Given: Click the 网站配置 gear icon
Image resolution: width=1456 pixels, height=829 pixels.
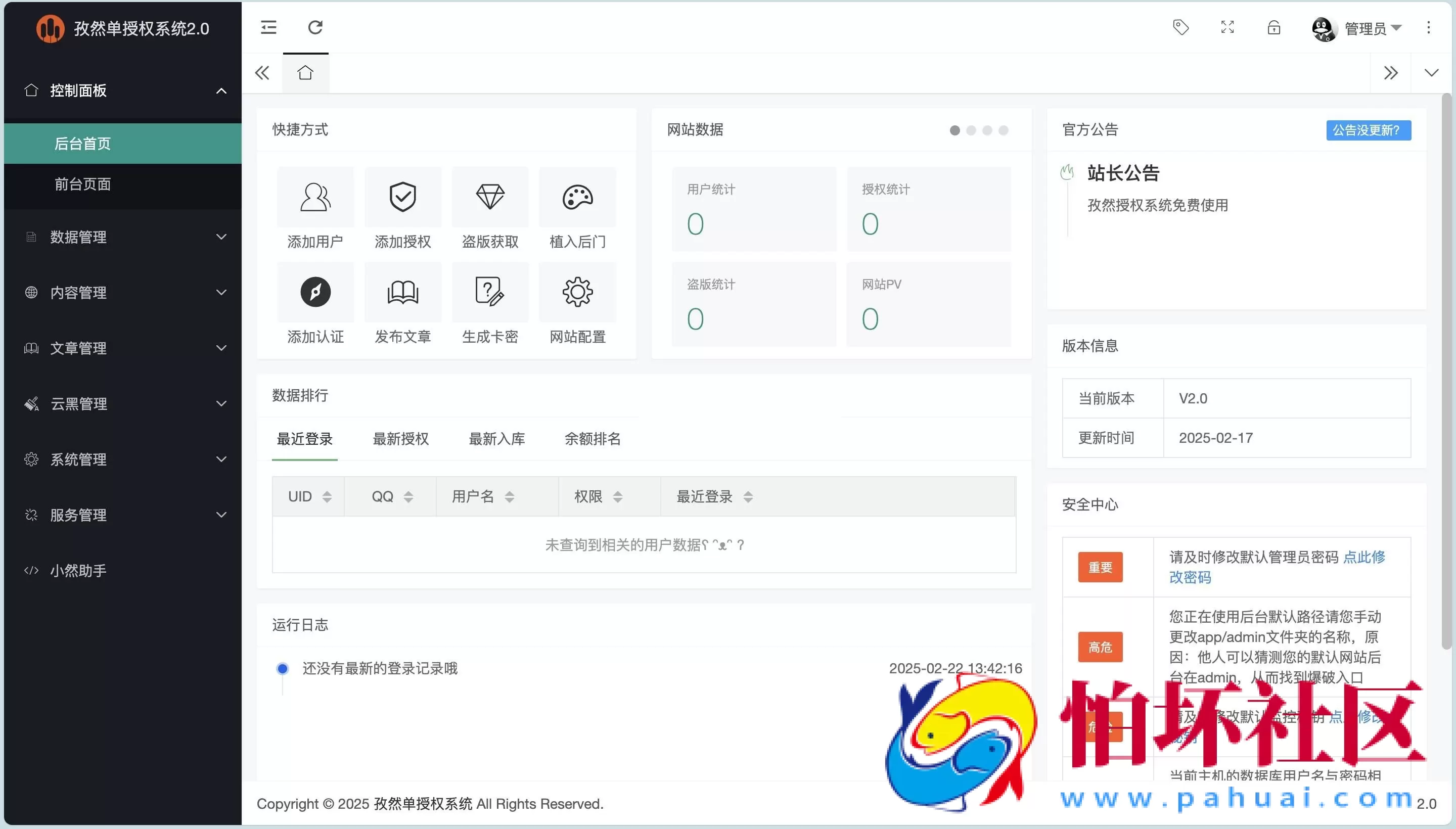Looking at the screenshot, I should 577,292.
